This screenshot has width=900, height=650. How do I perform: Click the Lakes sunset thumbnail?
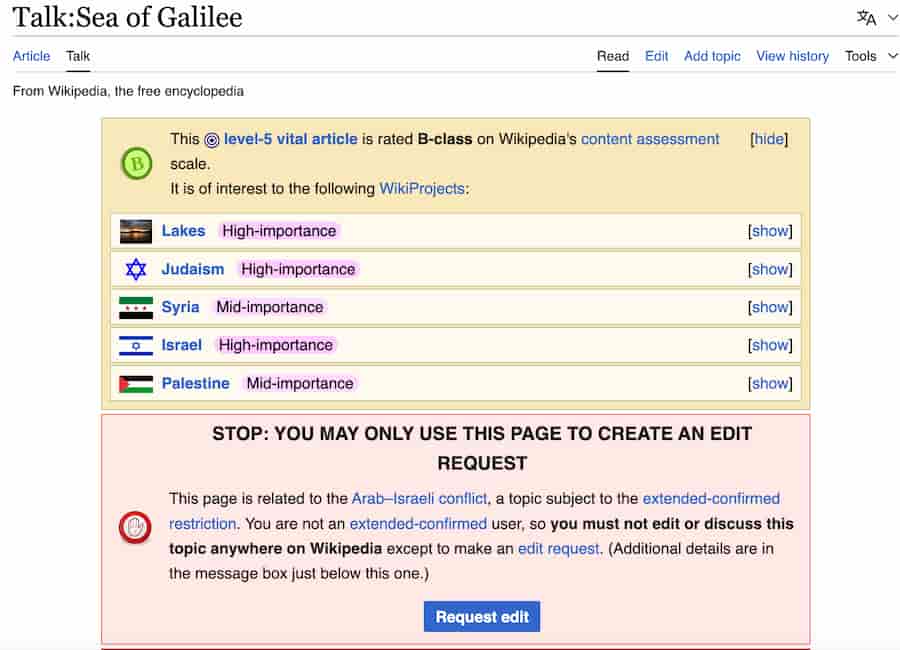136,231
